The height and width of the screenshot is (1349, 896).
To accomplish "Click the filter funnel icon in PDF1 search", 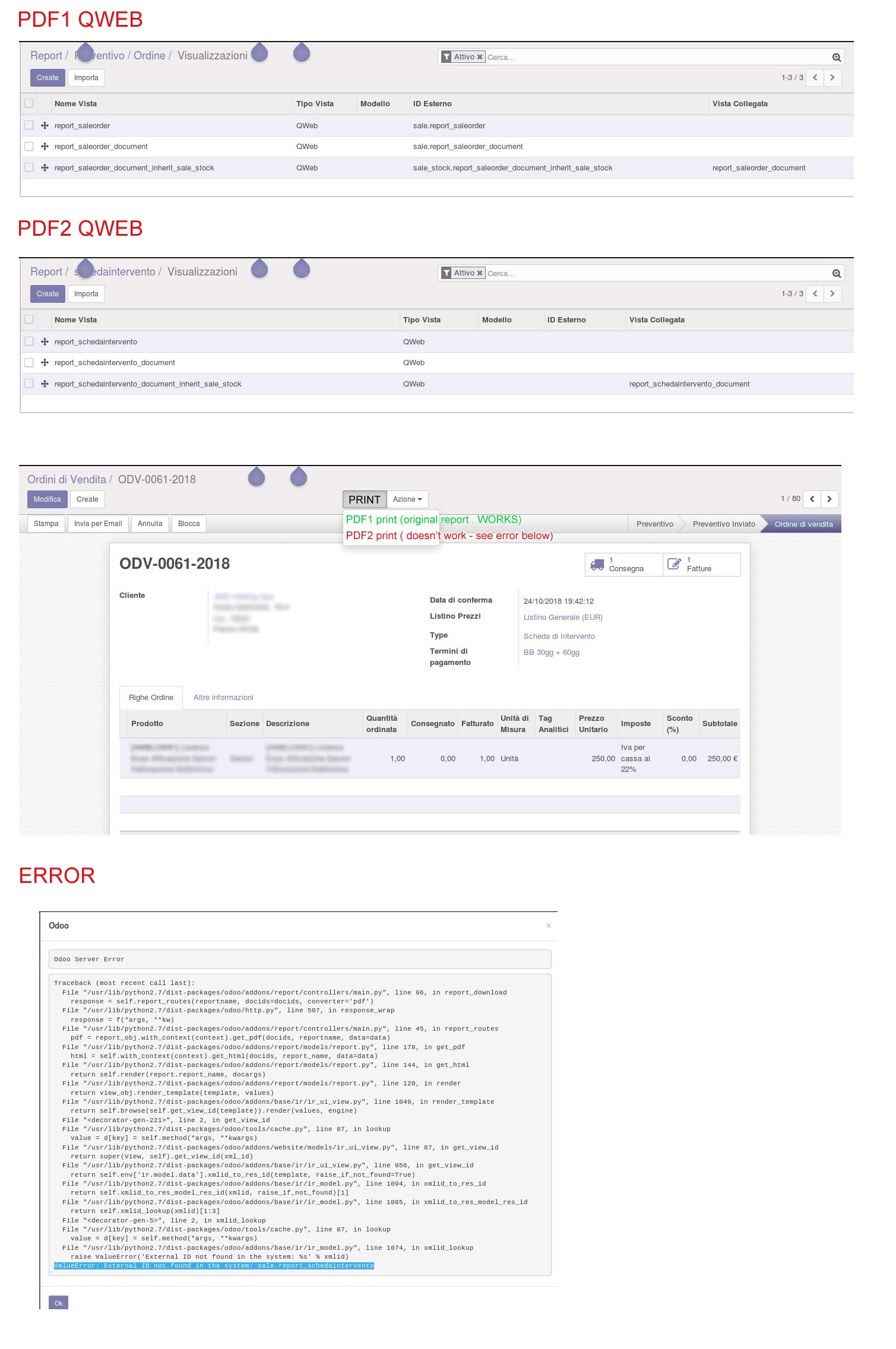I will click(447, 57).
